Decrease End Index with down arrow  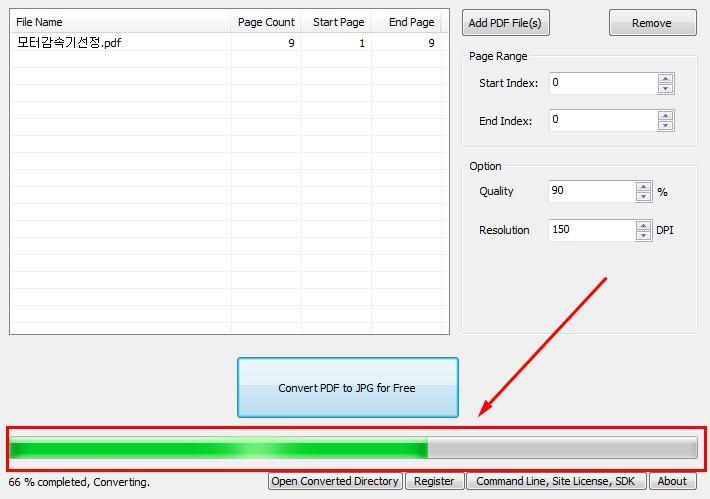point(666,126)
